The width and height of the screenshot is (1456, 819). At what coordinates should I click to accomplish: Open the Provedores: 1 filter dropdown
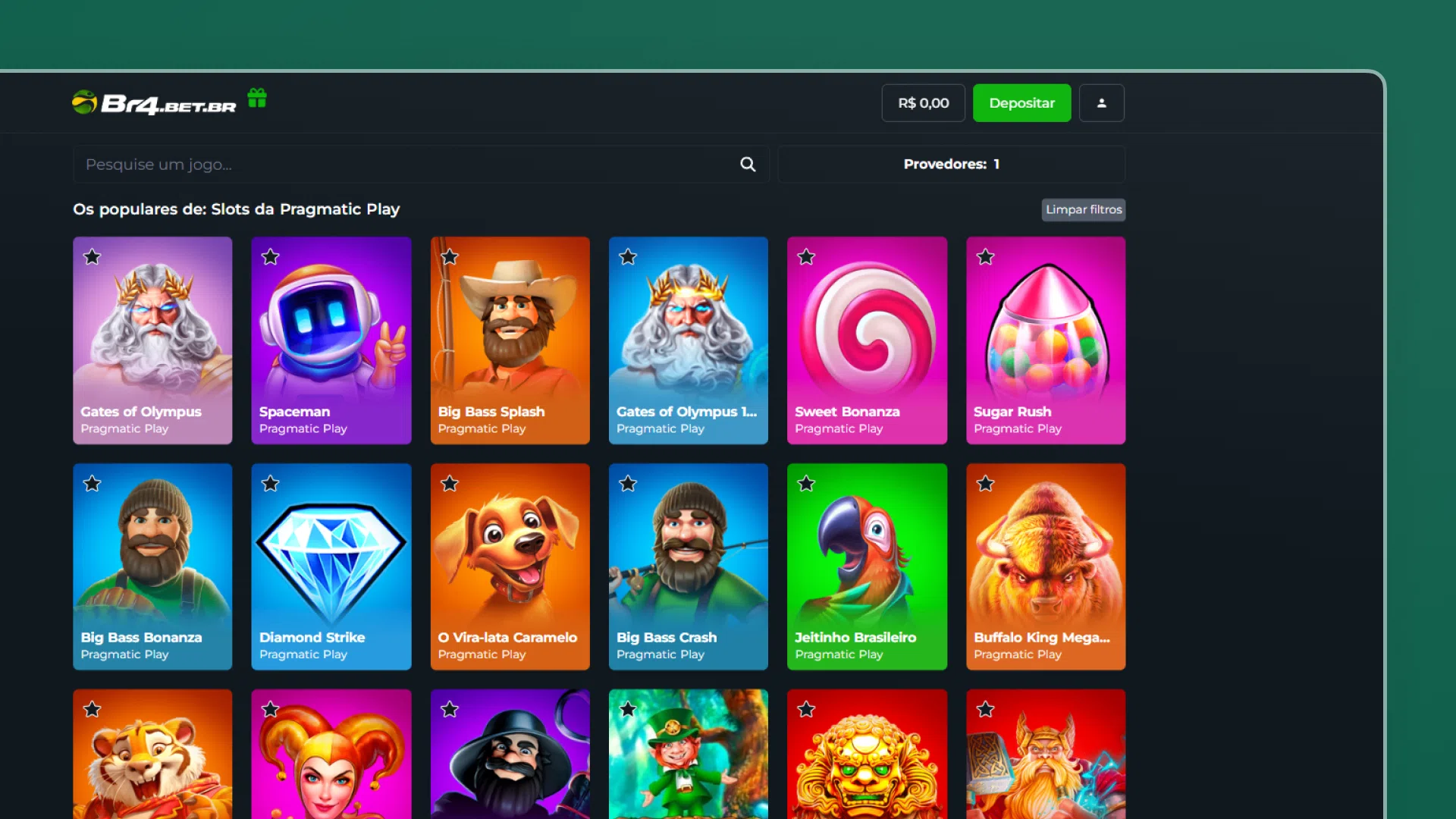[951, 165]
